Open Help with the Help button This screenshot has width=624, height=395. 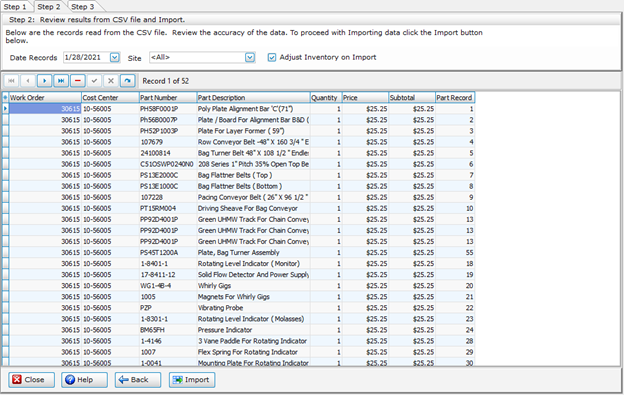(84, 380)
